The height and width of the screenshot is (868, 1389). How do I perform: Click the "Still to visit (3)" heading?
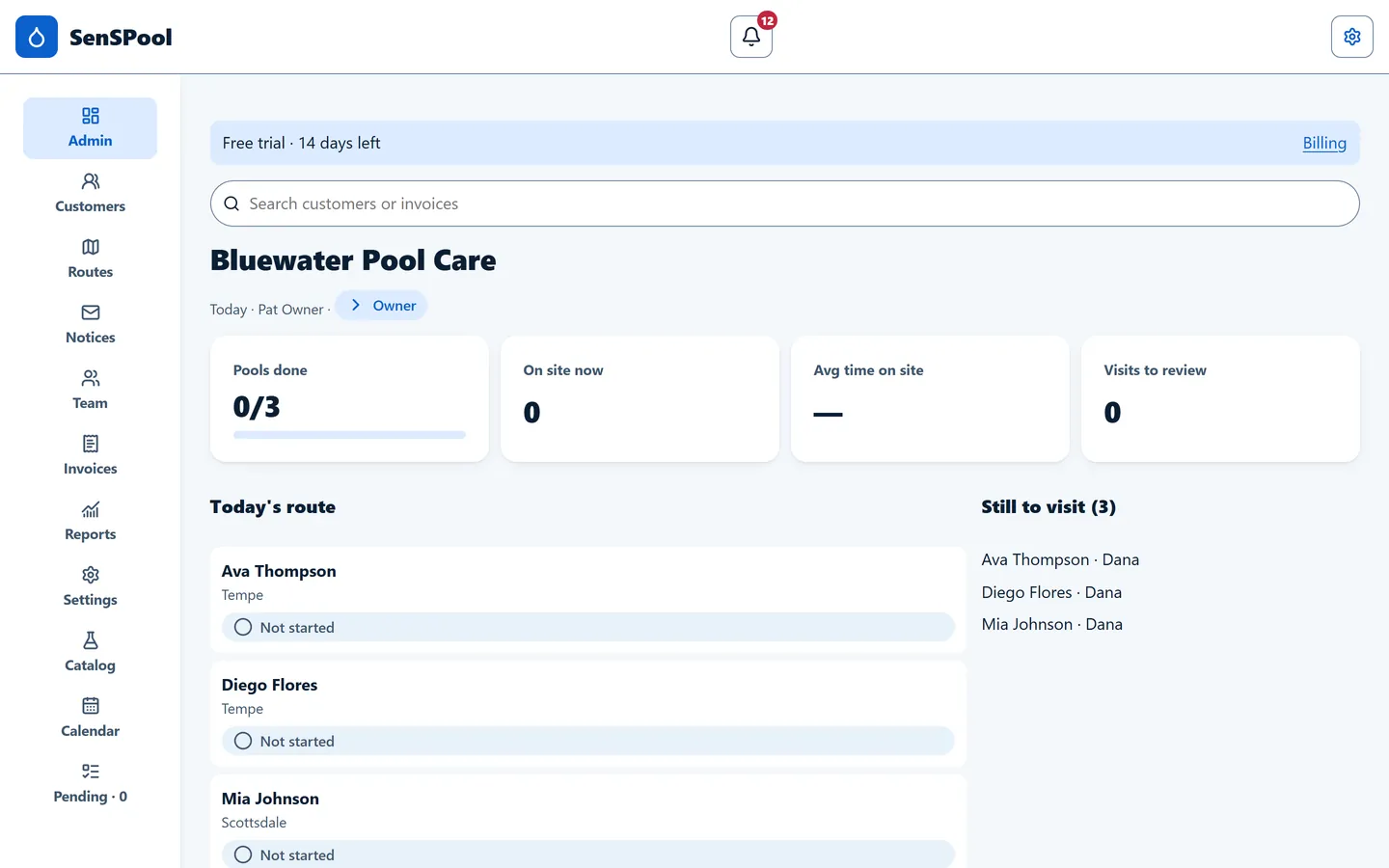coord(1049,507)
